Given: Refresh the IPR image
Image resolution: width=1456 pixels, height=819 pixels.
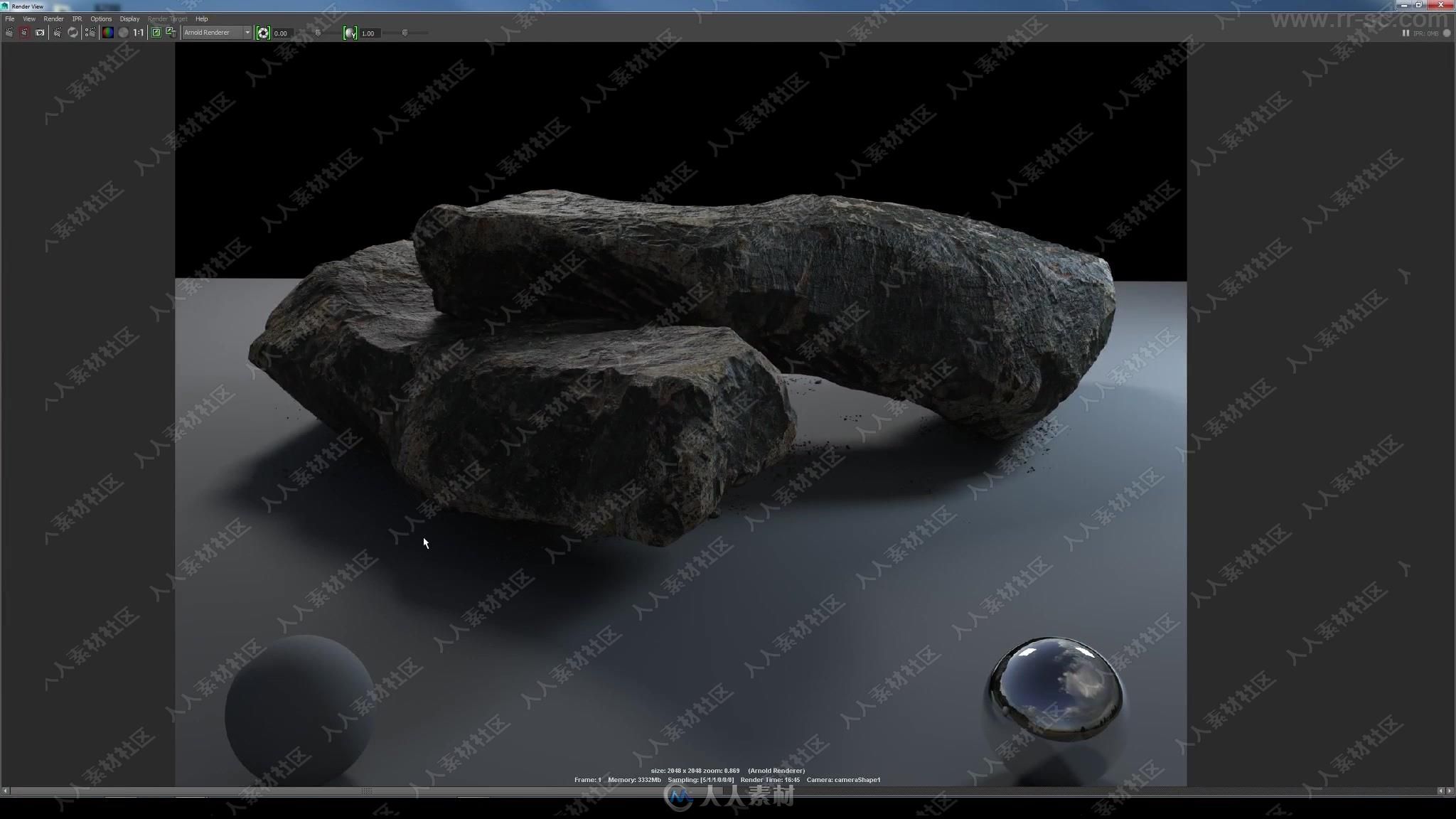Looking at the screenshot, I should coord(73,33).
